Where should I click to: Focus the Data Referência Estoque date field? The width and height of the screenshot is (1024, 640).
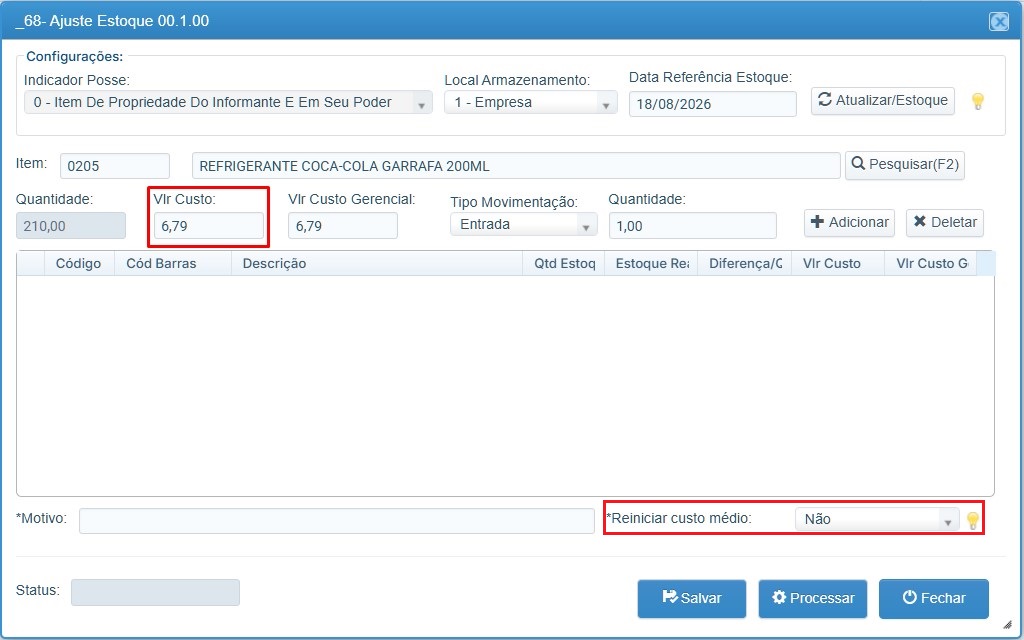pyautogui.click(x=712, y=104)
